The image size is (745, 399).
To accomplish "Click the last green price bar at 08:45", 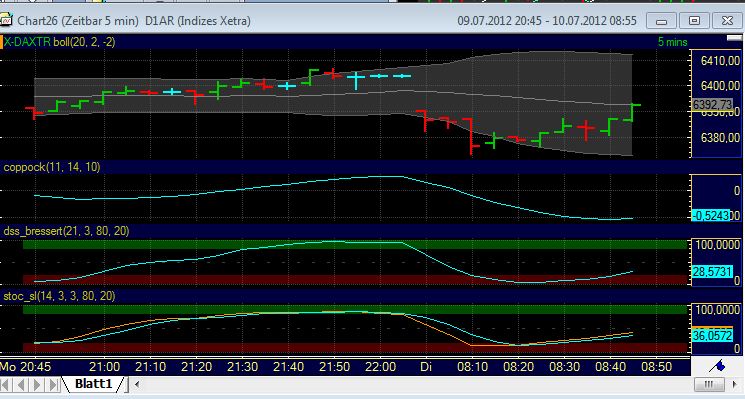I will [x=632, y=112].
